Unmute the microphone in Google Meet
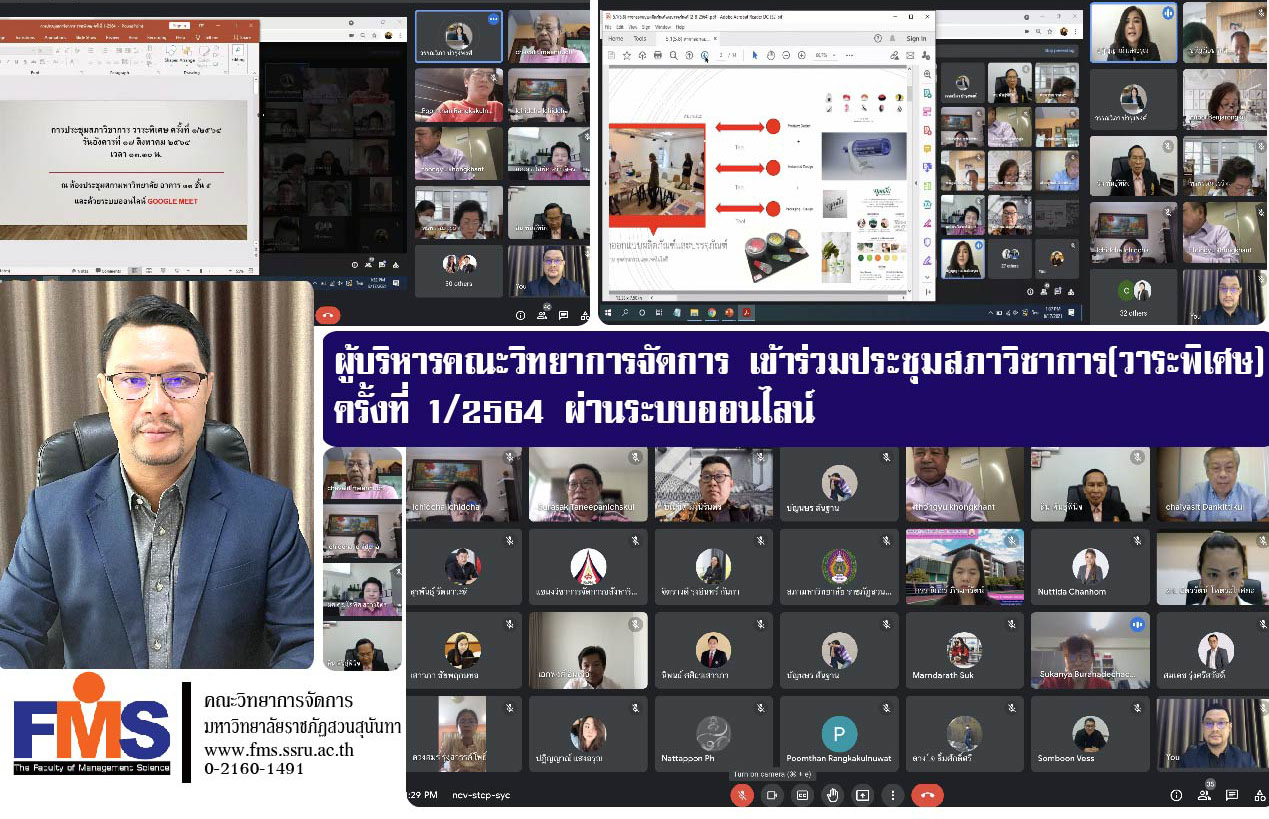 pos(742,795)
